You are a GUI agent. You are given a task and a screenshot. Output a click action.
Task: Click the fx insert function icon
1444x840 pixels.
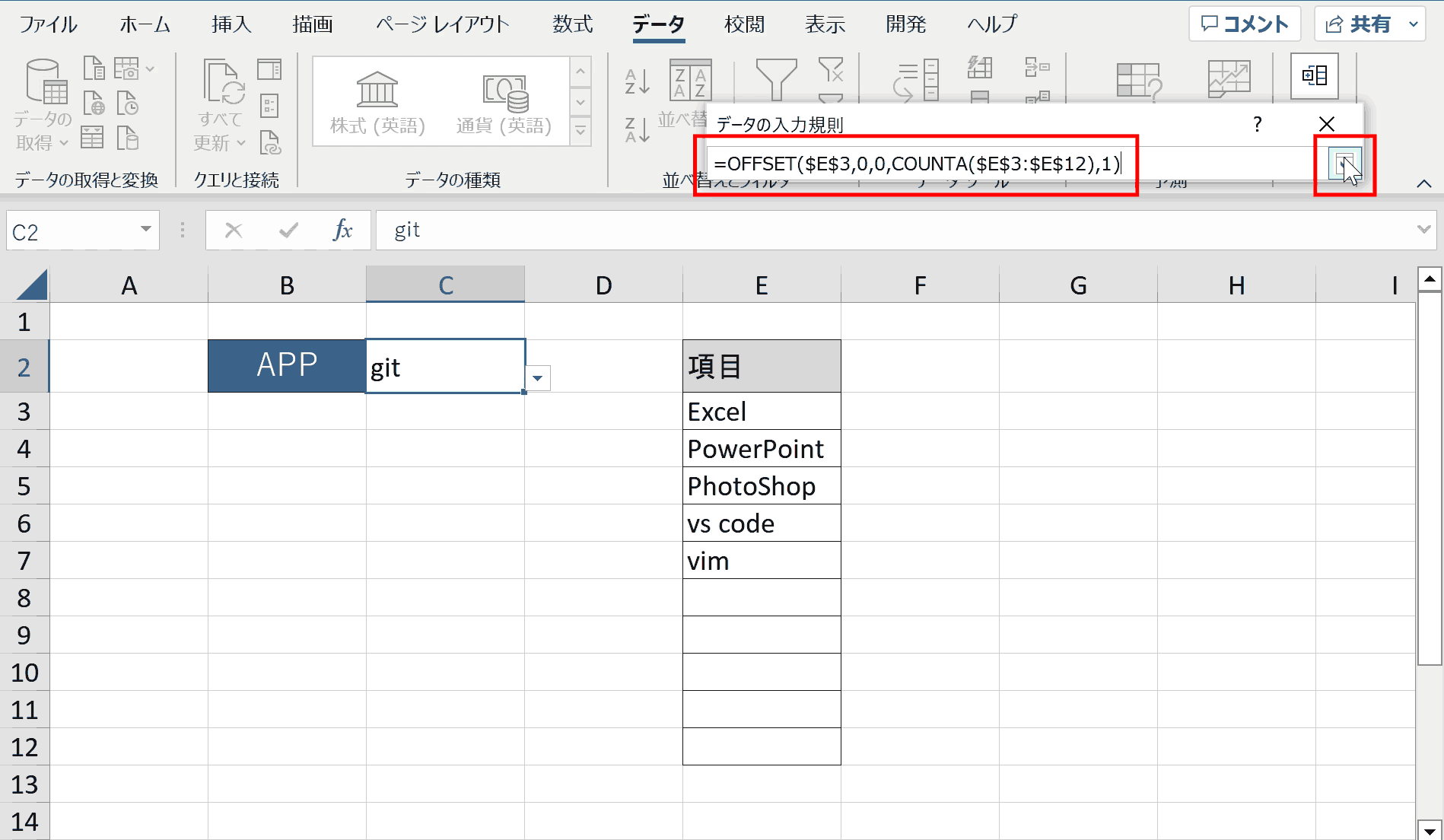point(342,230)
